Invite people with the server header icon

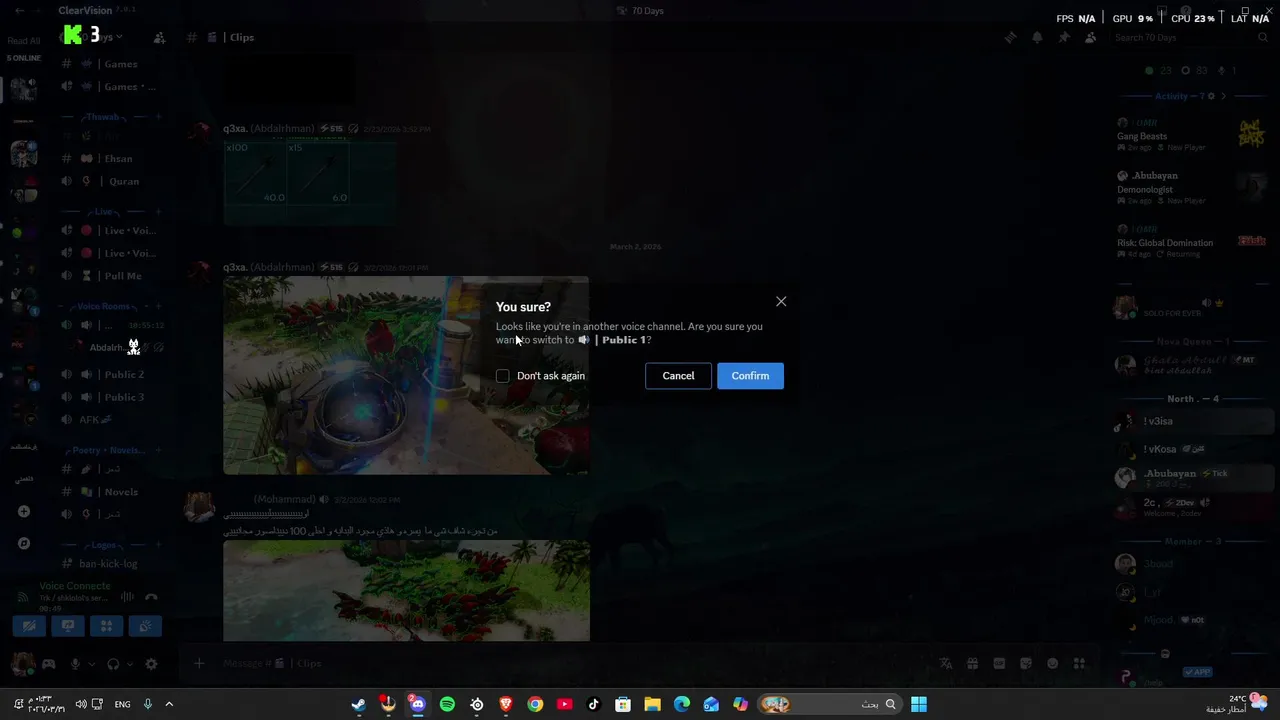(x=159, y=37)
